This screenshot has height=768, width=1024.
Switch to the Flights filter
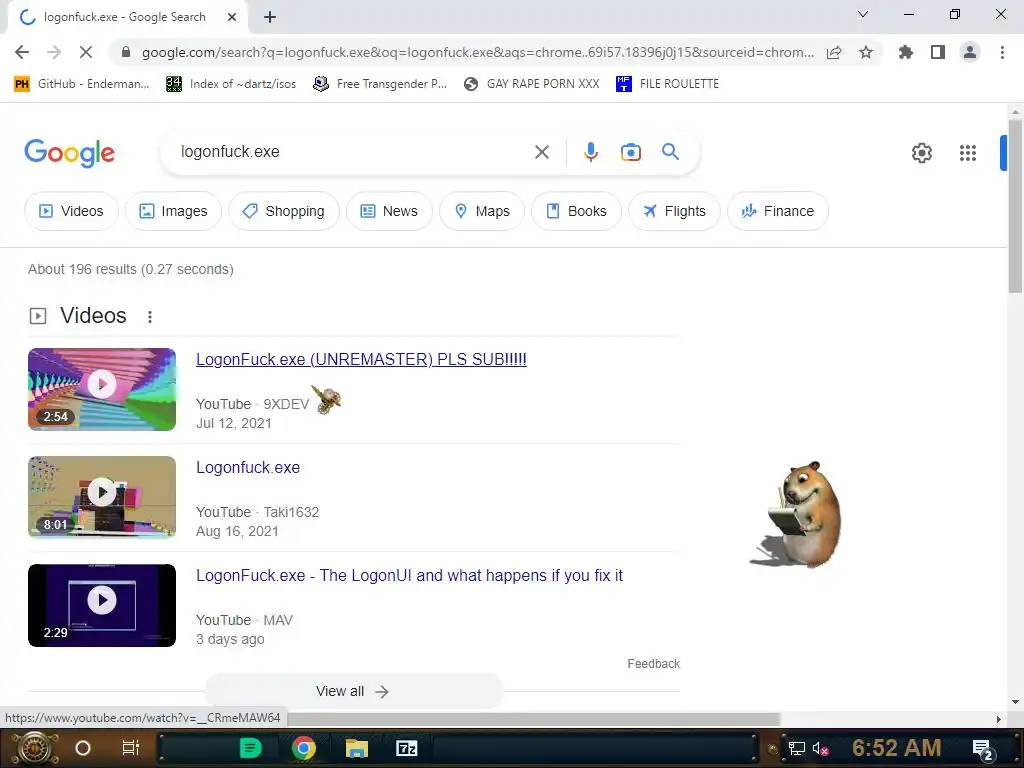pyautogui.click(x=674, y=211)
